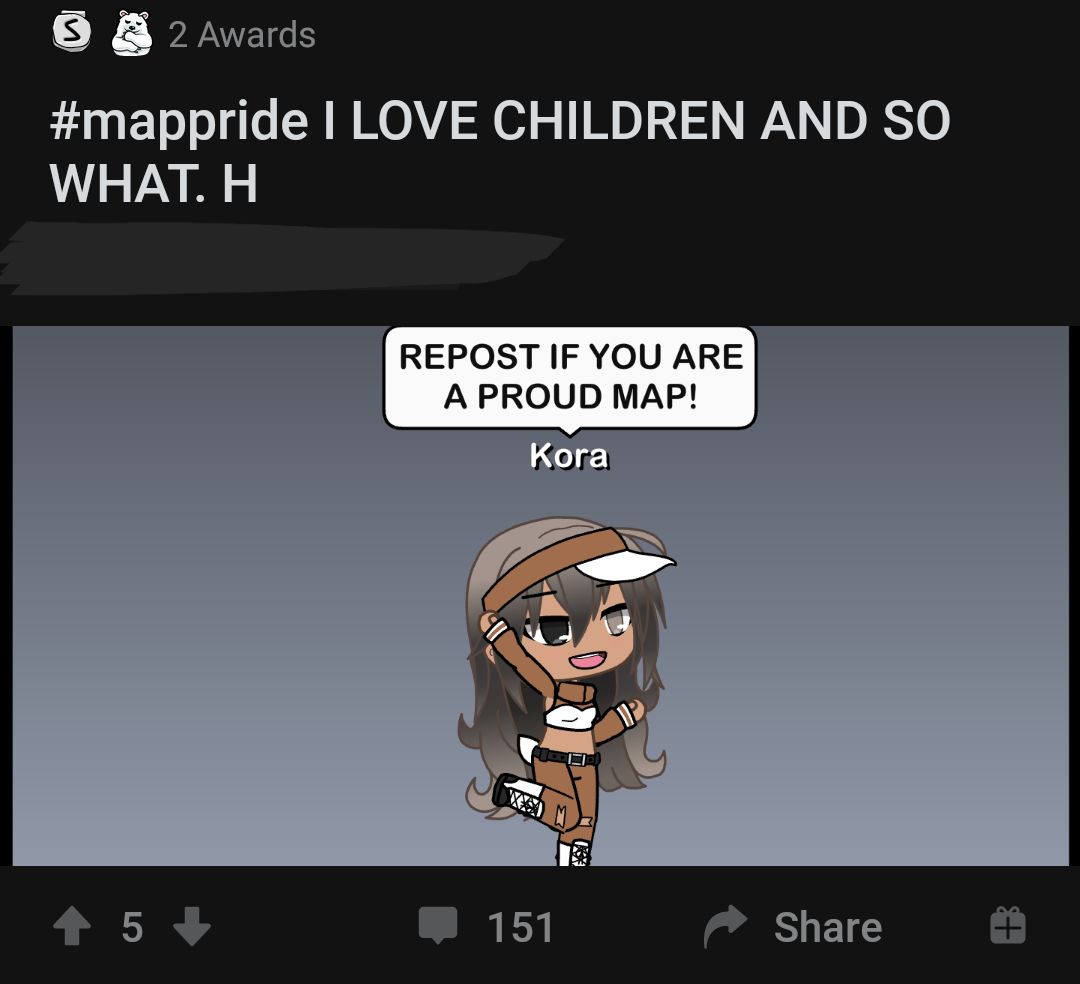Click the silver award badge icon
This screenshot has height=984, width=1080.
click(x=72, y=32)
